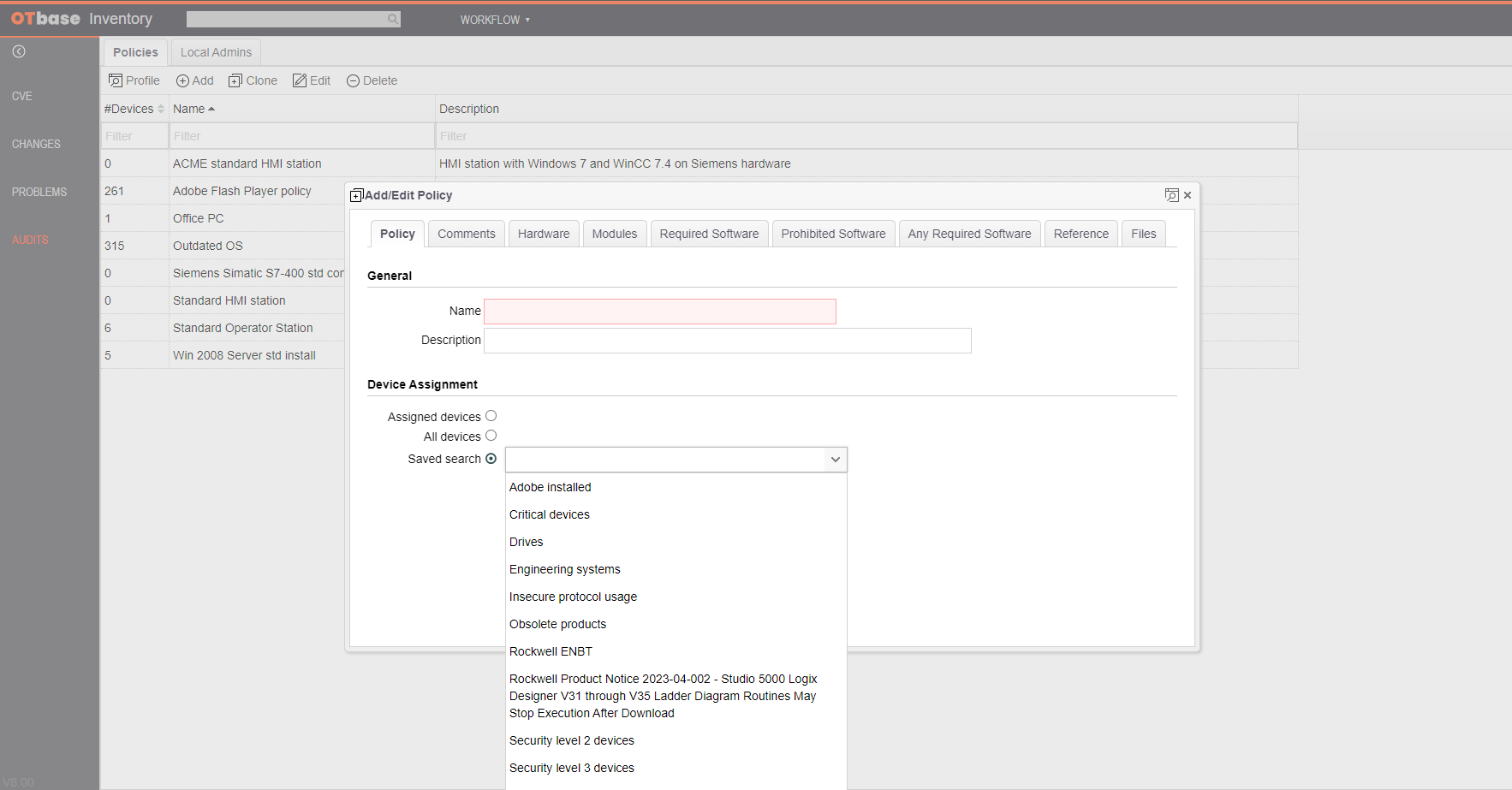Switch to the Policies tab
Screen dimensions: 1512x790
(x=135, y=52)
